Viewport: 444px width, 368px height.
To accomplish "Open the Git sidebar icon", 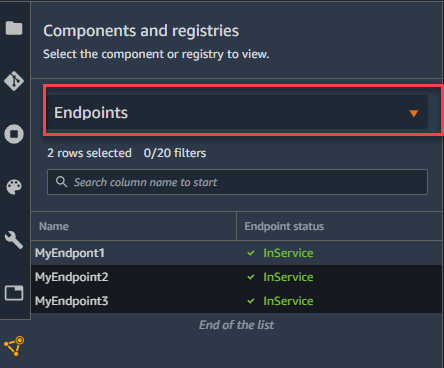I will (x=14, y=81).
